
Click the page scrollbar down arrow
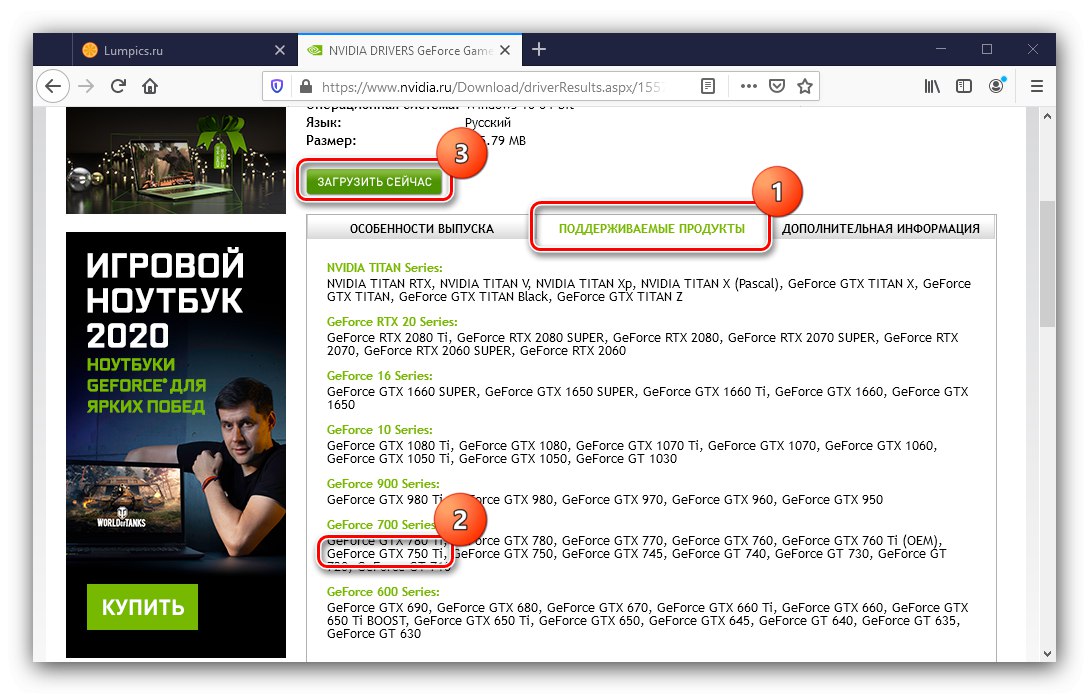pyautogui.click(x=1047, y=653)
